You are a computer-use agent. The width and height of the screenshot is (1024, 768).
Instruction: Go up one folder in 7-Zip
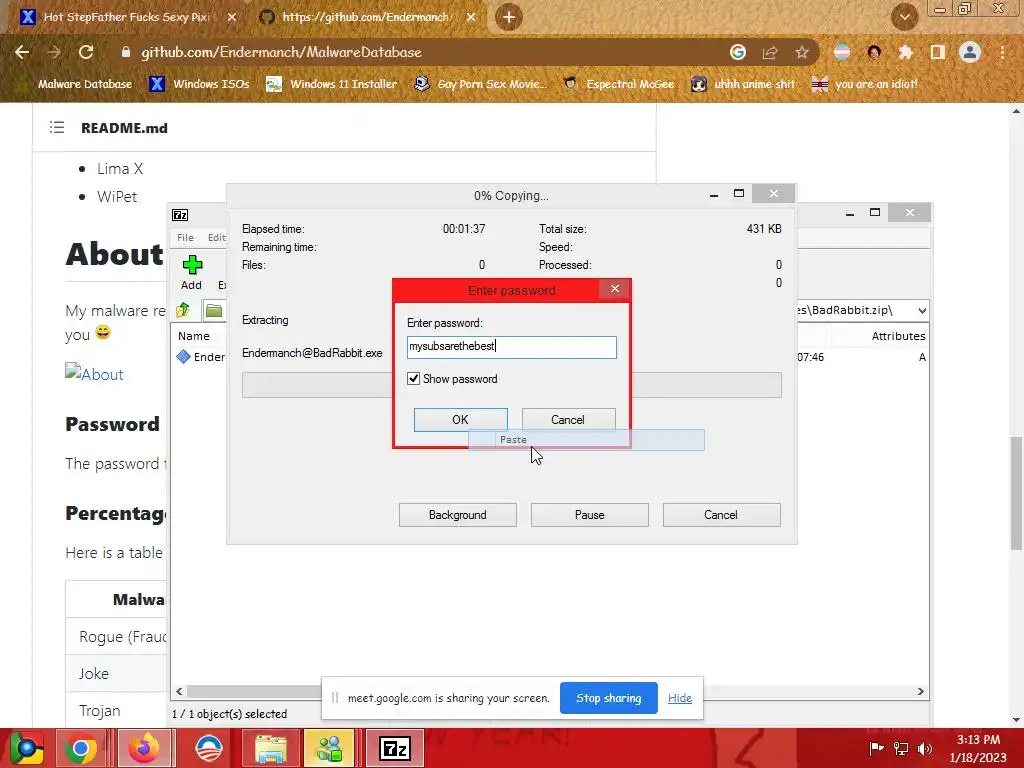coord(183,310)
